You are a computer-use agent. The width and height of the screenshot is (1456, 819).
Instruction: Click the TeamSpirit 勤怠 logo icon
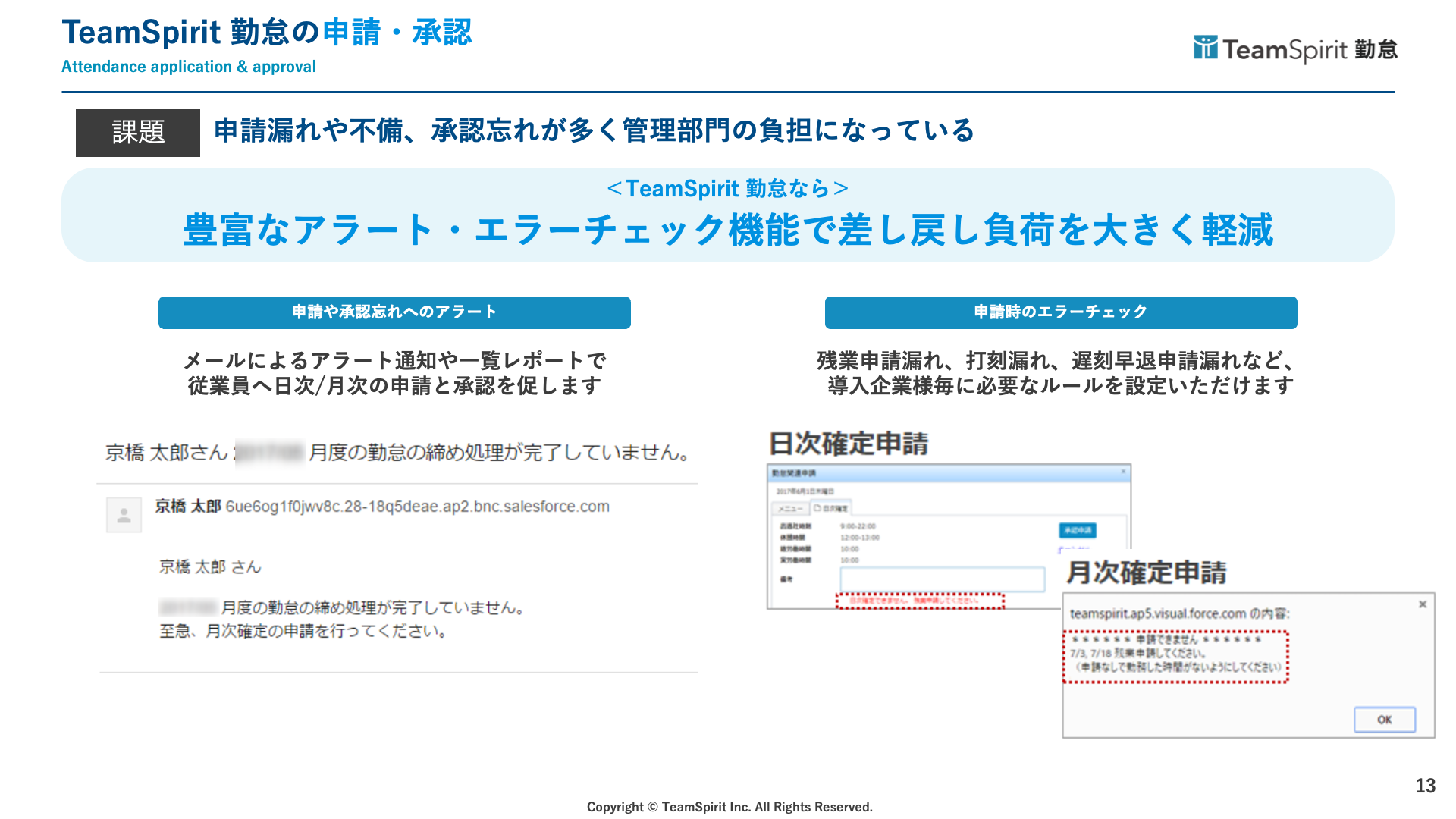tap(1205, 48)
